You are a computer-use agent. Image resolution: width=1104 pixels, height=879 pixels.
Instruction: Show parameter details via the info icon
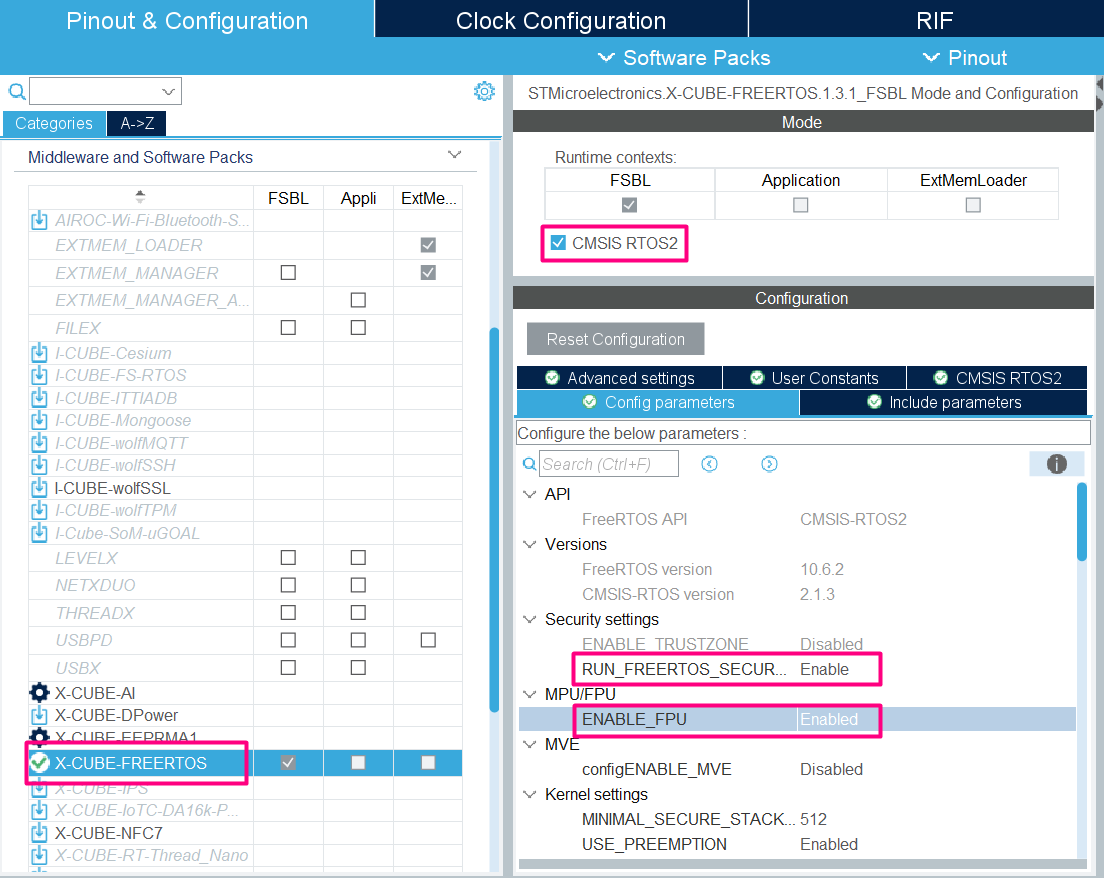coord(1057,463)
